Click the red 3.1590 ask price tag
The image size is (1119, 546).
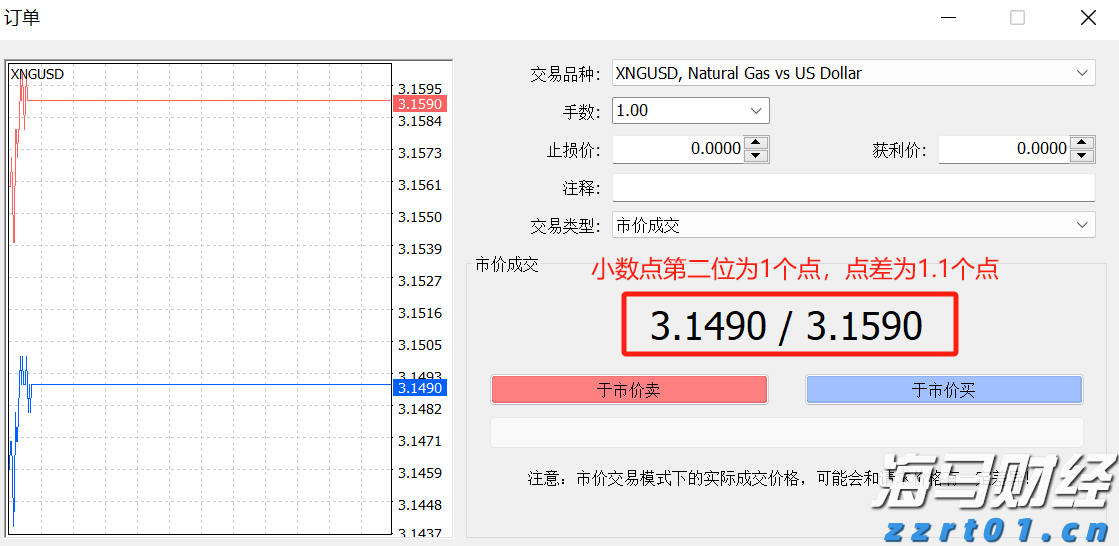tap(419, 104)
